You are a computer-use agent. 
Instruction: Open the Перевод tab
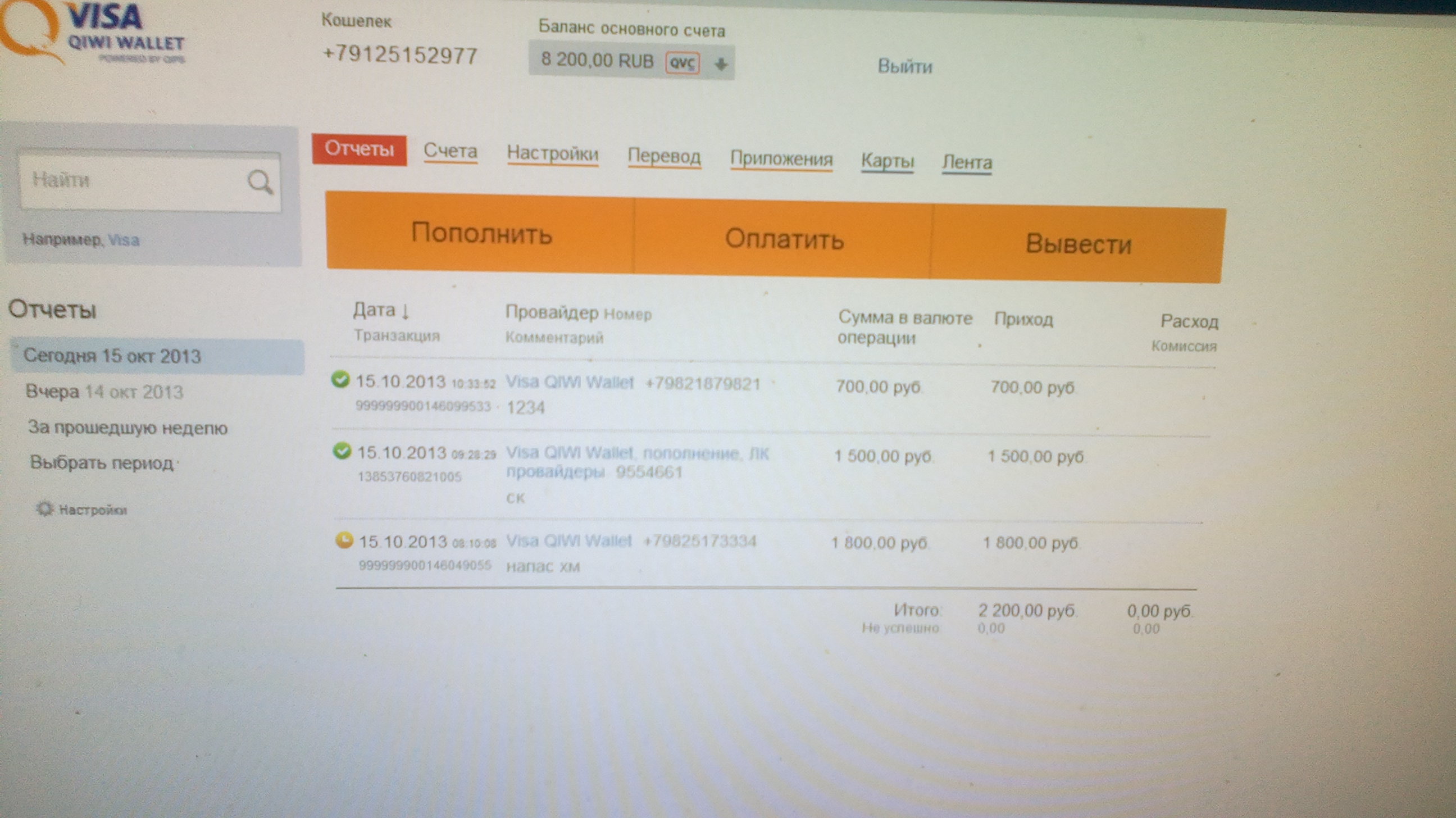click(x=664, y=157)
